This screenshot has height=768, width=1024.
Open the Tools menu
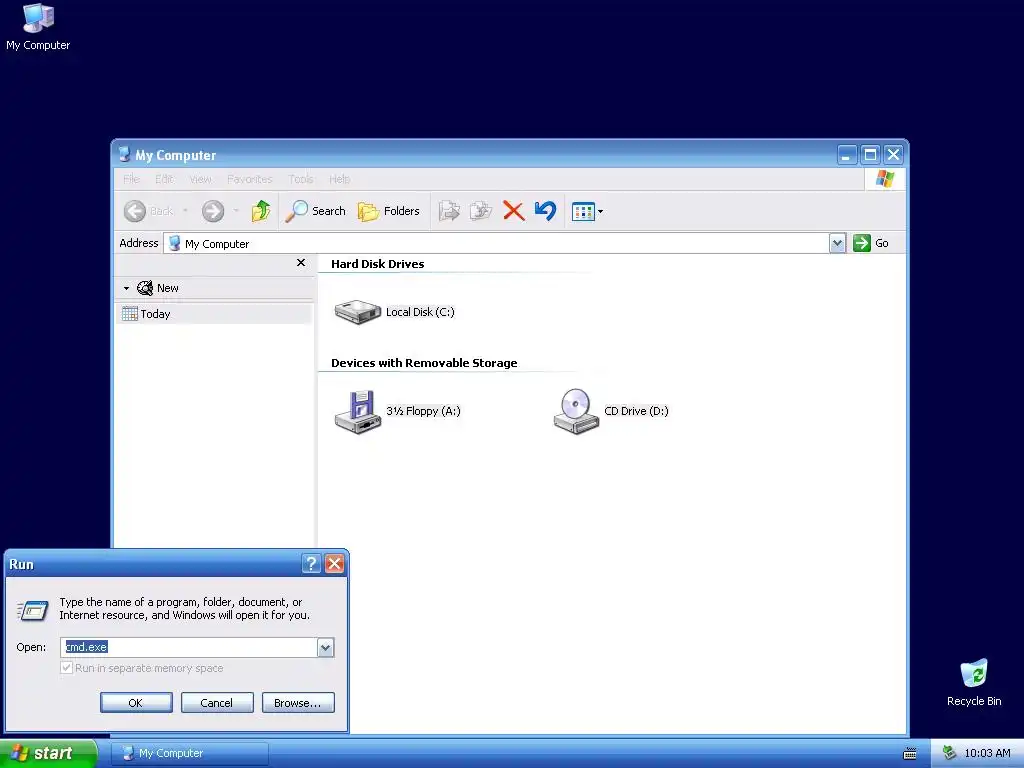301,179
